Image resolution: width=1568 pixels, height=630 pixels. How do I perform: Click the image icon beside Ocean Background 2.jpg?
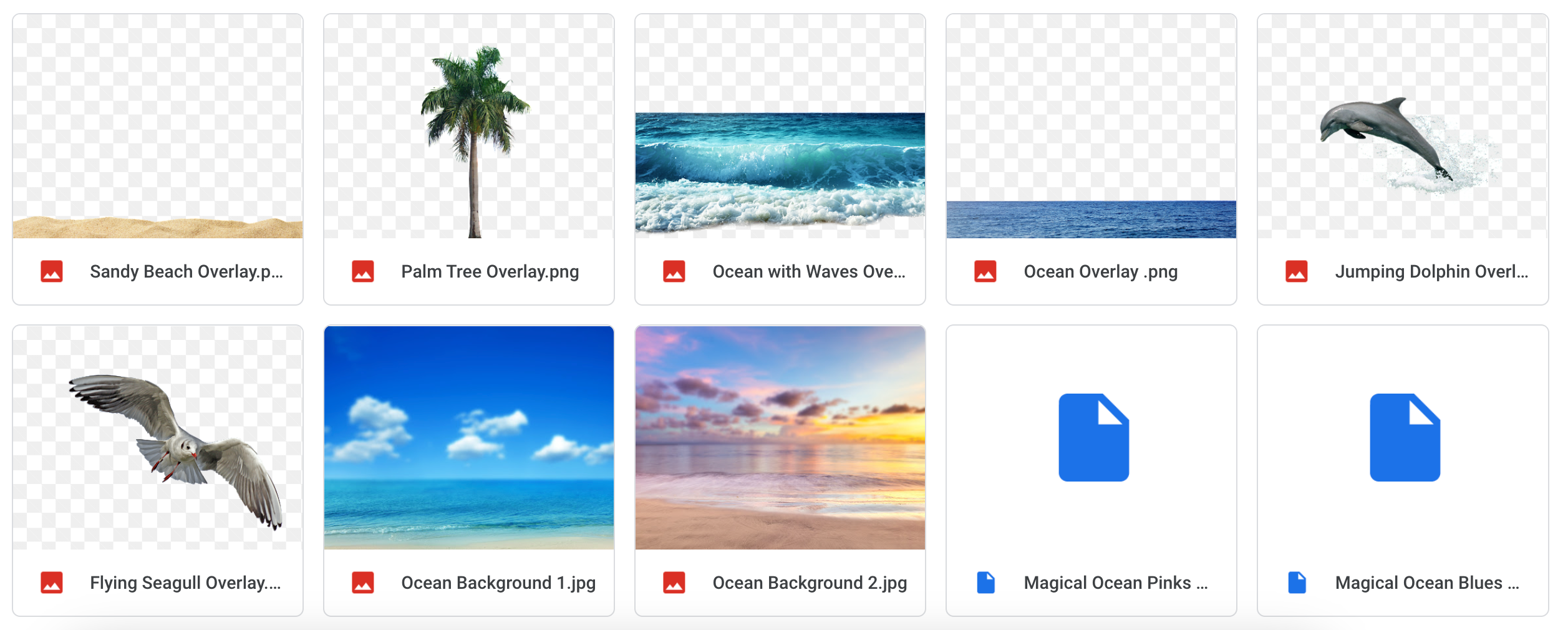click(674, 583)
